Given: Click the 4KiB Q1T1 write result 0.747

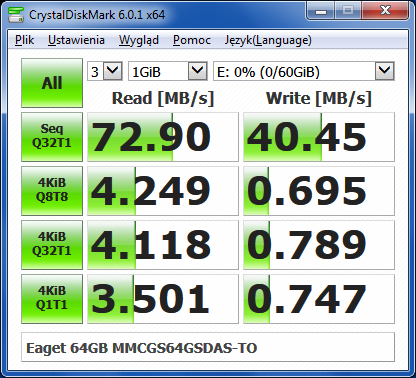Looking at the screenshot, I should pyautogui.click(x=319, y=299).
